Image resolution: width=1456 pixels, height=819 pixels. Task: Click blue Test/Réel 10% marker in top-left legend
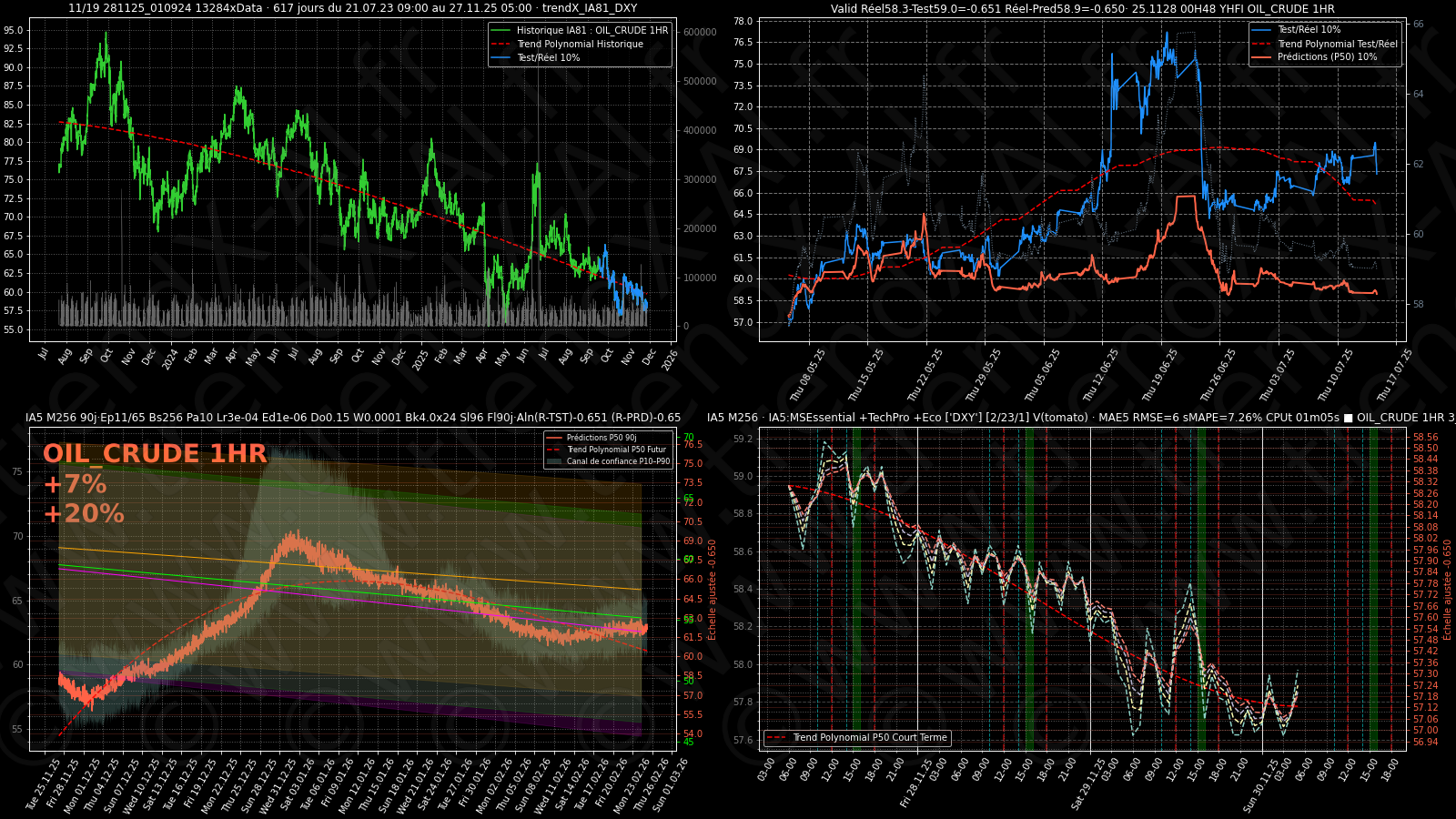pos(500,58)
